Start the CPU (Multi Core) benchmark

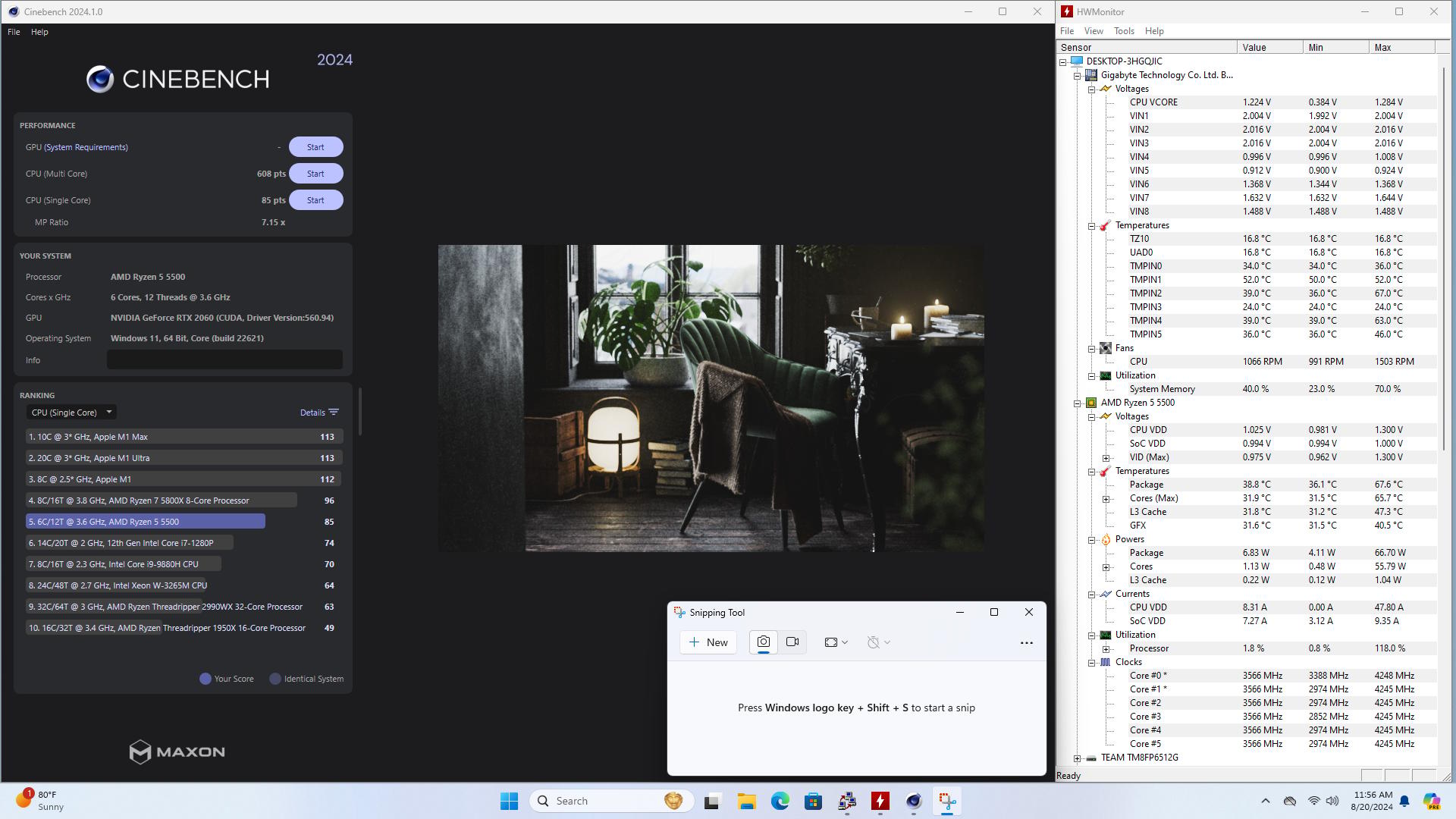coord(315,174)
